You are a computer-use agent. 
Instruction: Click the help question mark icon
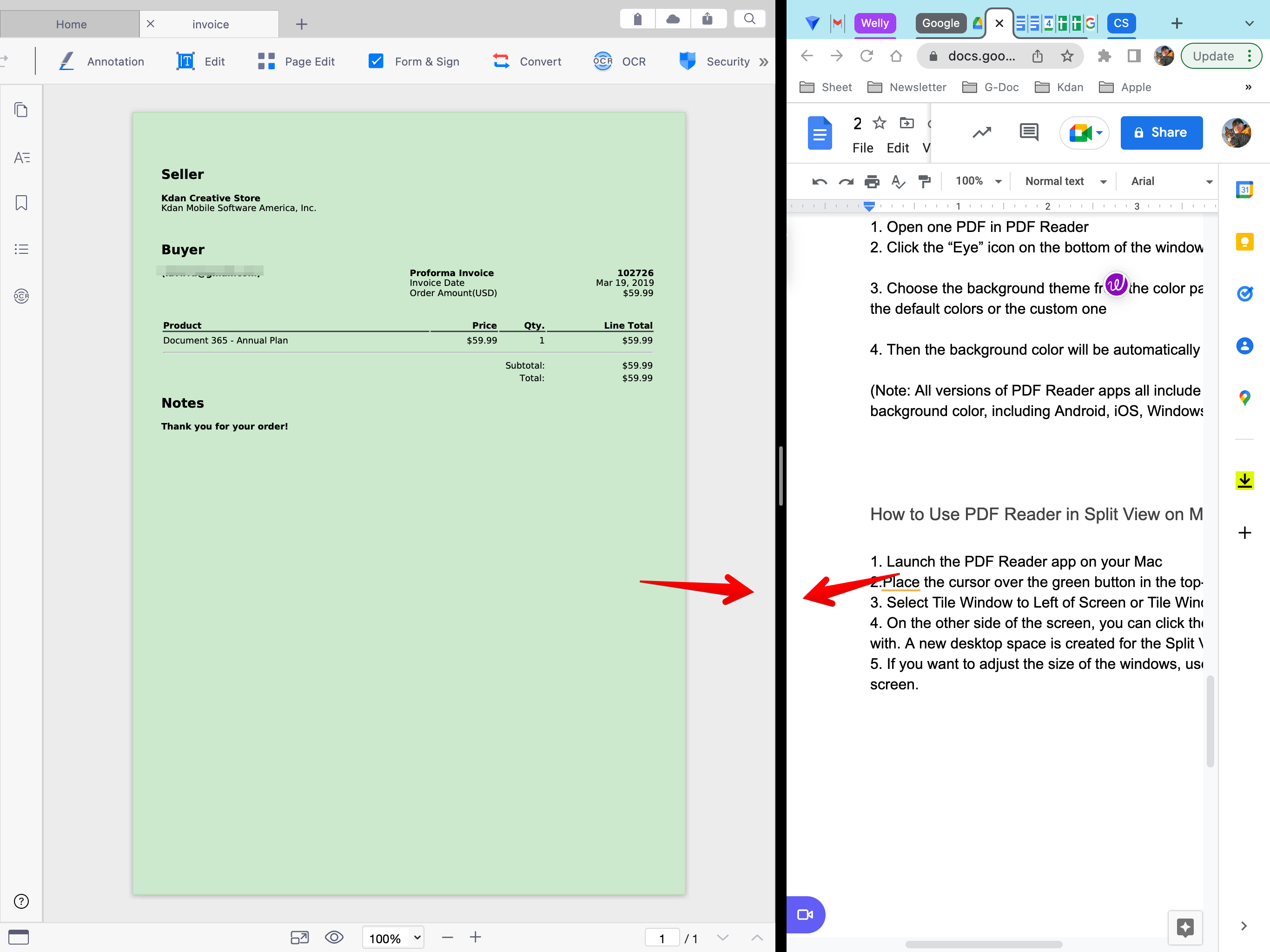[21, 901]
